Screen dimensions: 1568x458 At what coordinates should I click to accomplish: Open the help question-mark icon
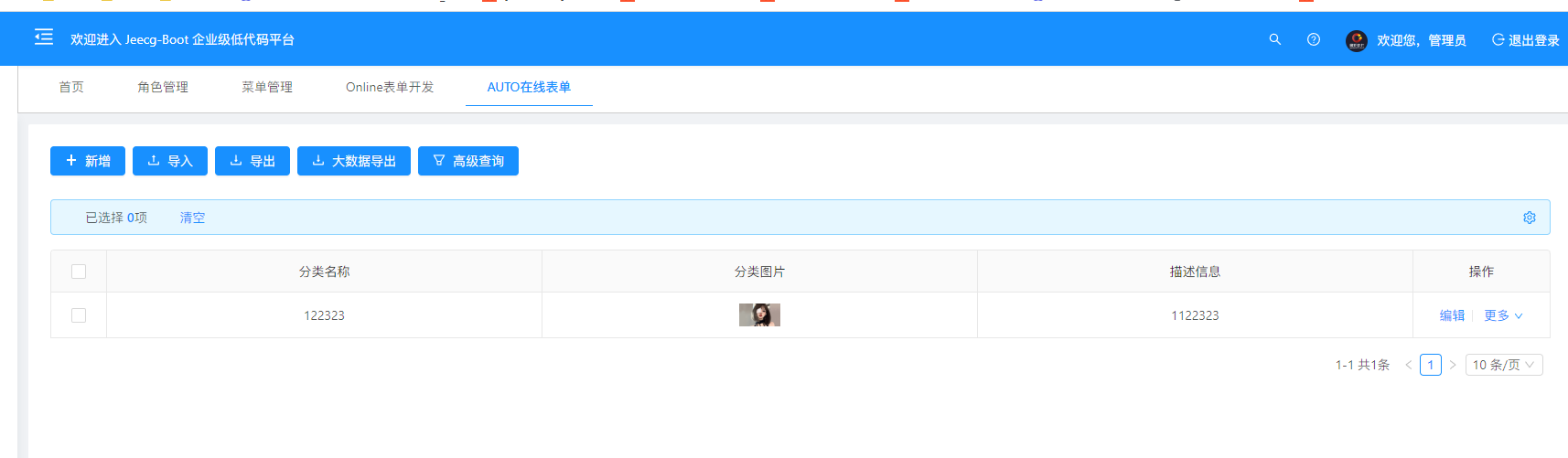tap(1314, 39)
